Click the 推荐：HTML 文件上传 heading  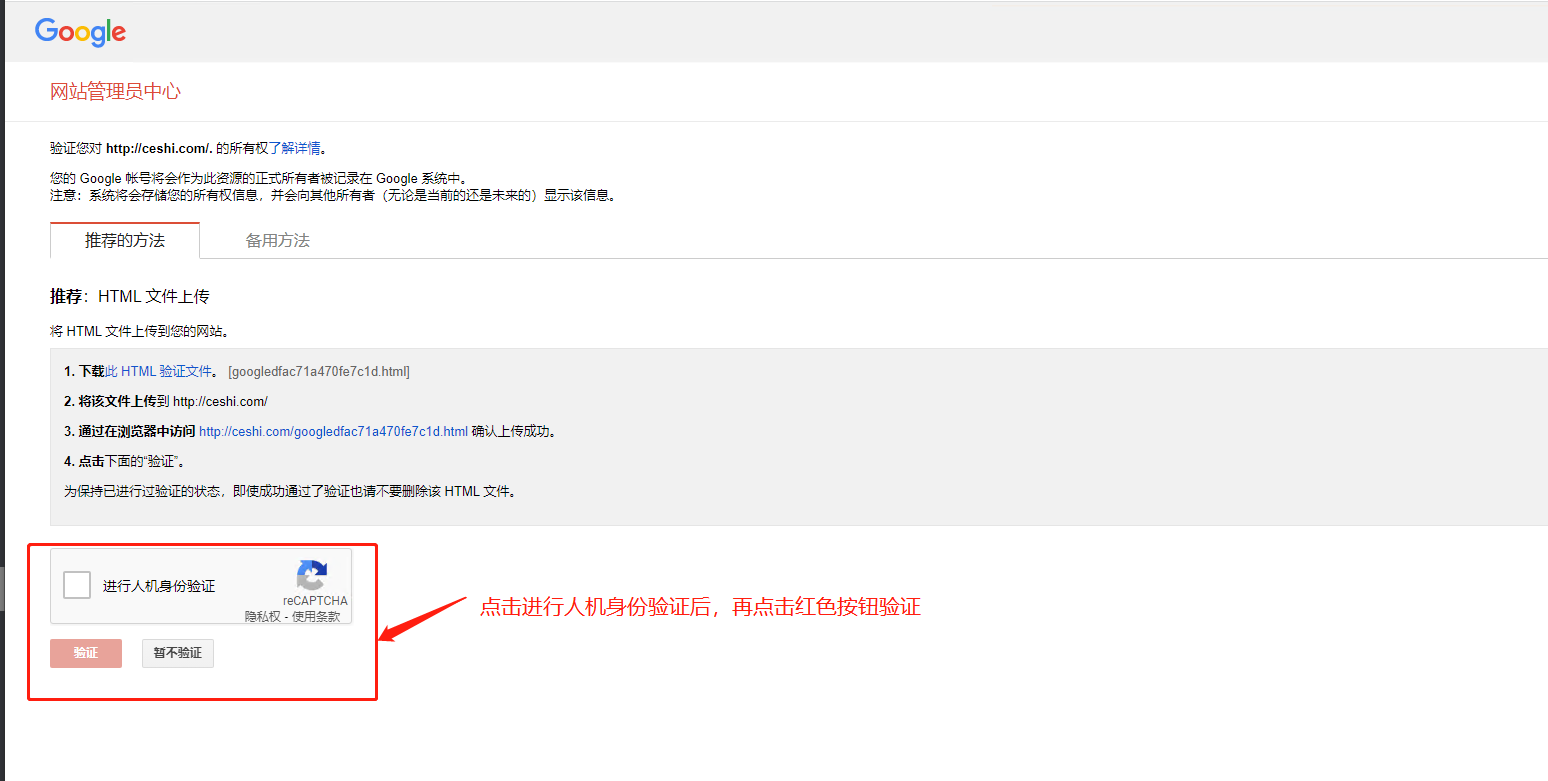(x=130, y=297)
